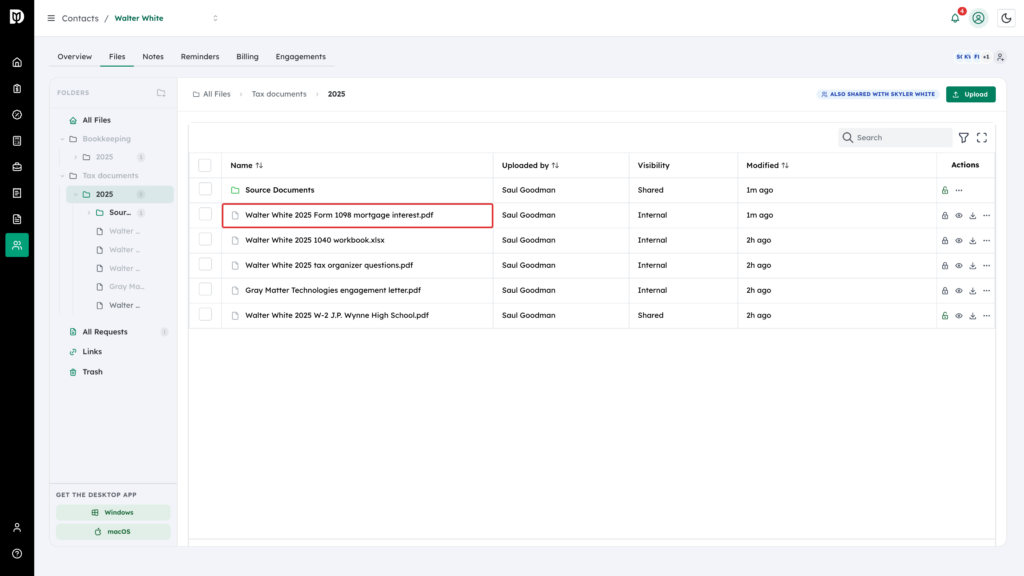Check the Form 1098 mortgage interest checkbox
The width and height of the screenshot is (1024, 576).
pyautogui.click(x=205, y=214)
